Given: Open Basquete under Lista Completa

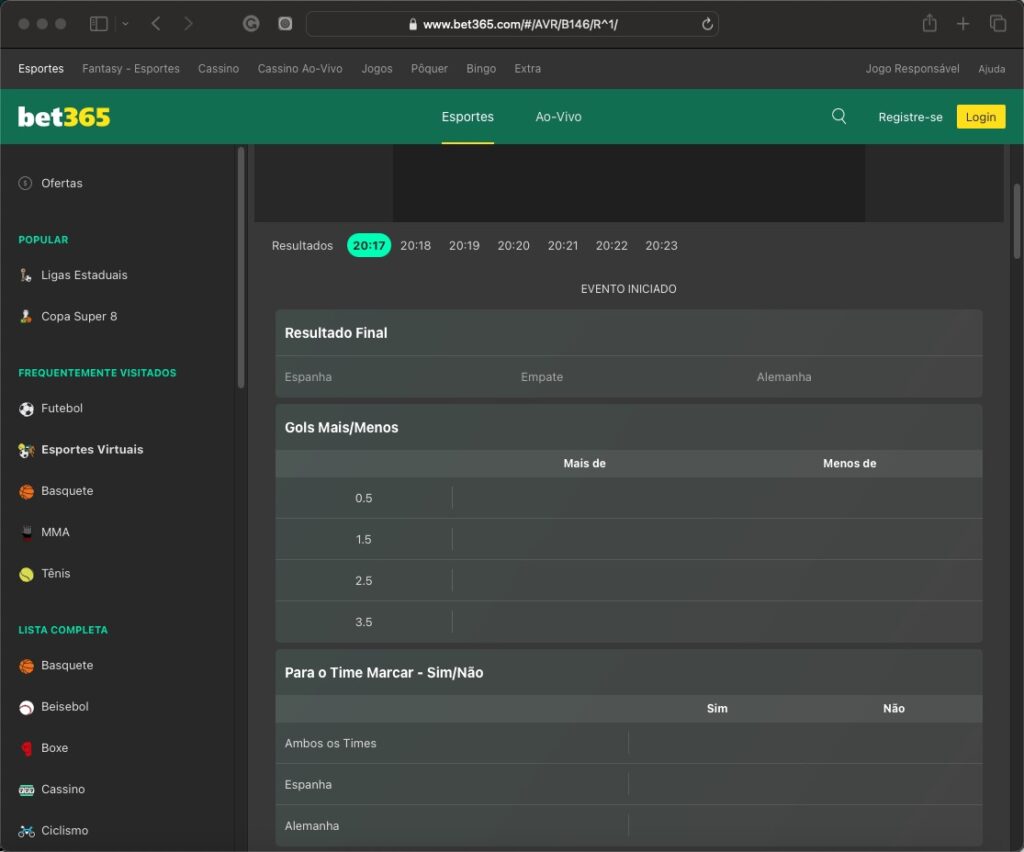Looking at the screenshot, I should (67, 665).
